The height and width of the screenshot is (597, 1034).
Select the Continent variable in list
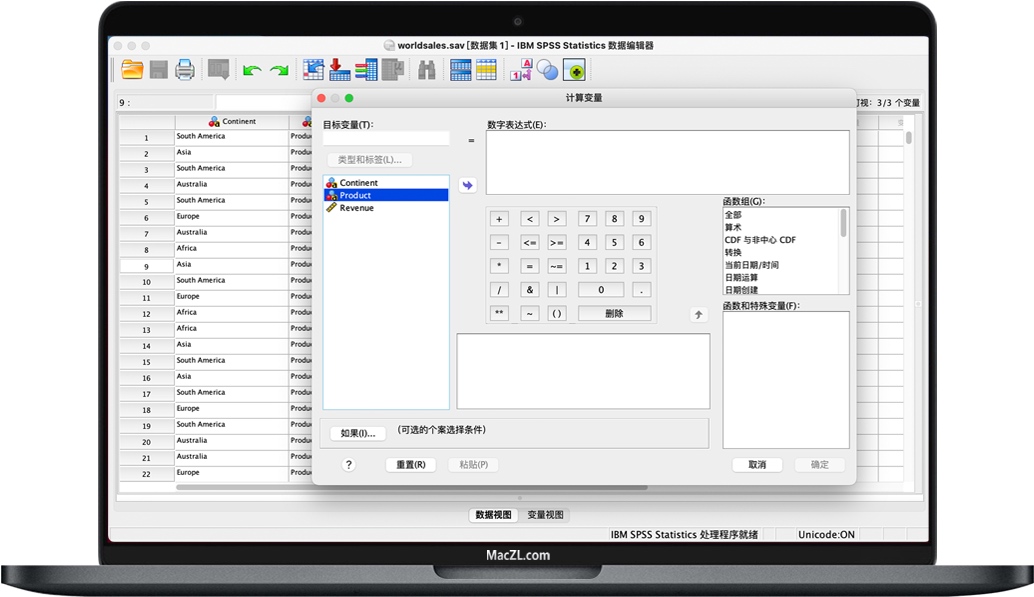click(x=358, y=183)
